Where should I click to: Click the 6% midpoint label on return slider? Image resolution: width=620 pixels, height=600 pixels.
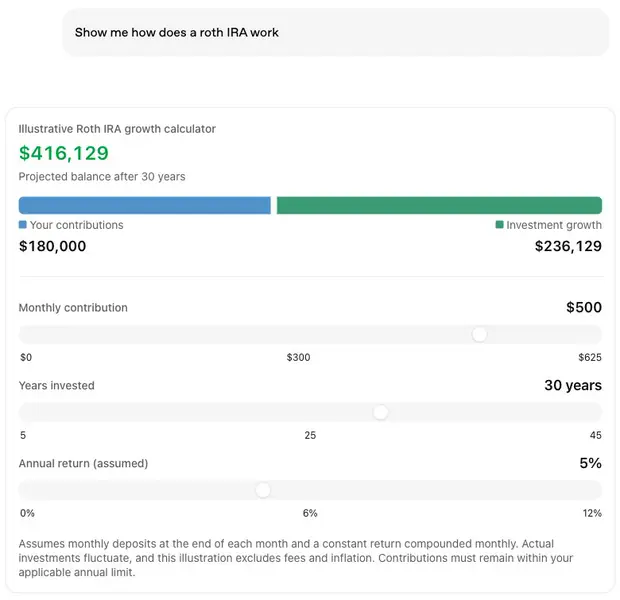310,513
